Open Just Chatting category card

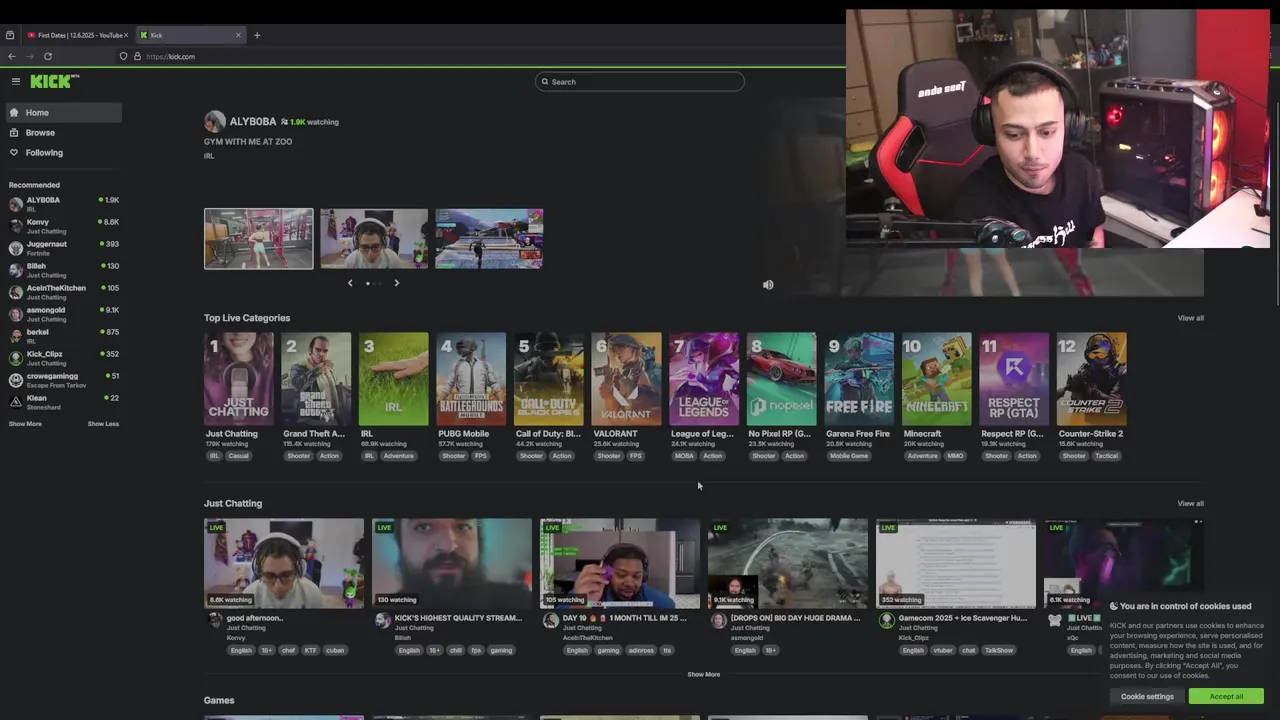coord(239,379)
